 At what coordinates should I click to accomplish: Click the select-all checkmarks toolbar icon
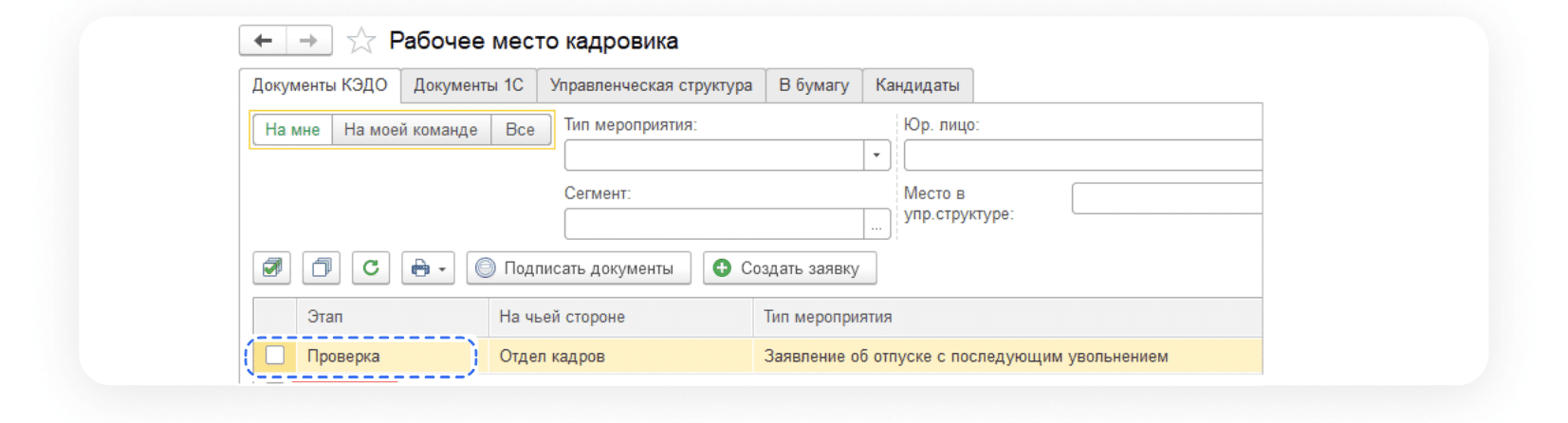click(271, 268)
